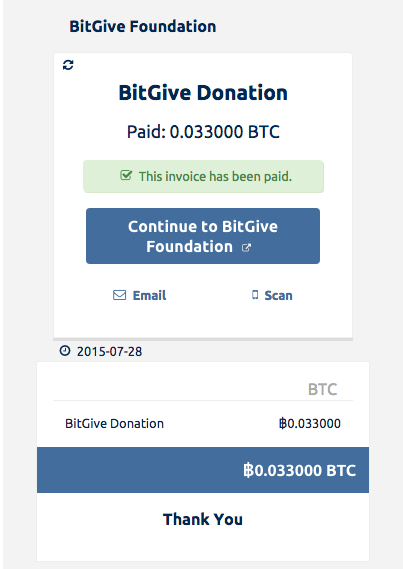Click the envelope icon beside Email

[x=120, y=295]
